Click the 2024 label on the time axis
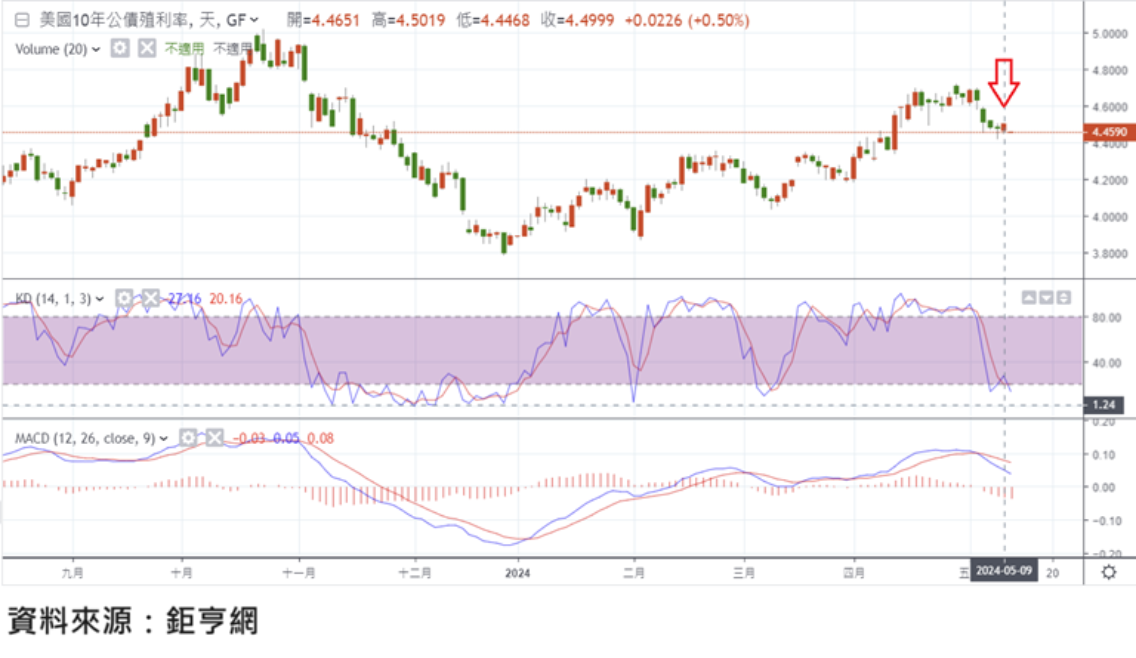The height and width of the screenshot is (658, 1136). click(x=517, y=573)
